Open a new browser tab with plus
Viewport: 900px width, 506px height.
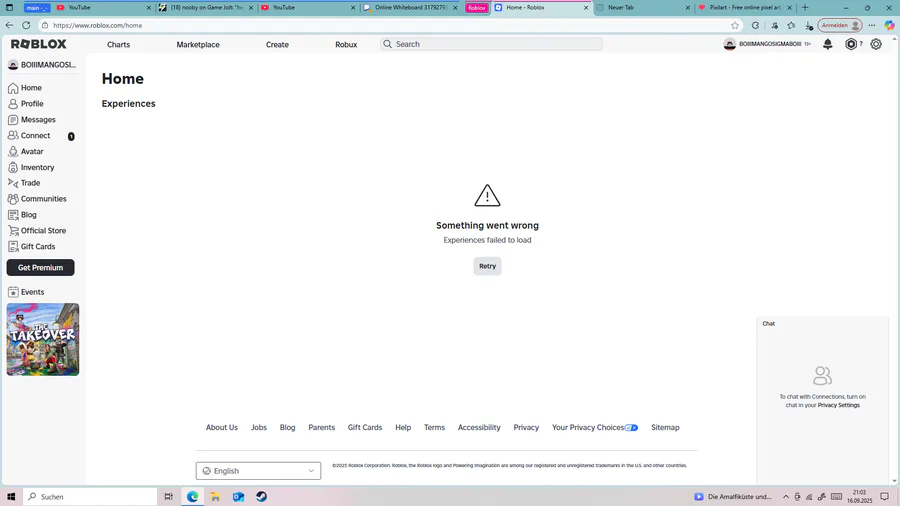point(805,8)
